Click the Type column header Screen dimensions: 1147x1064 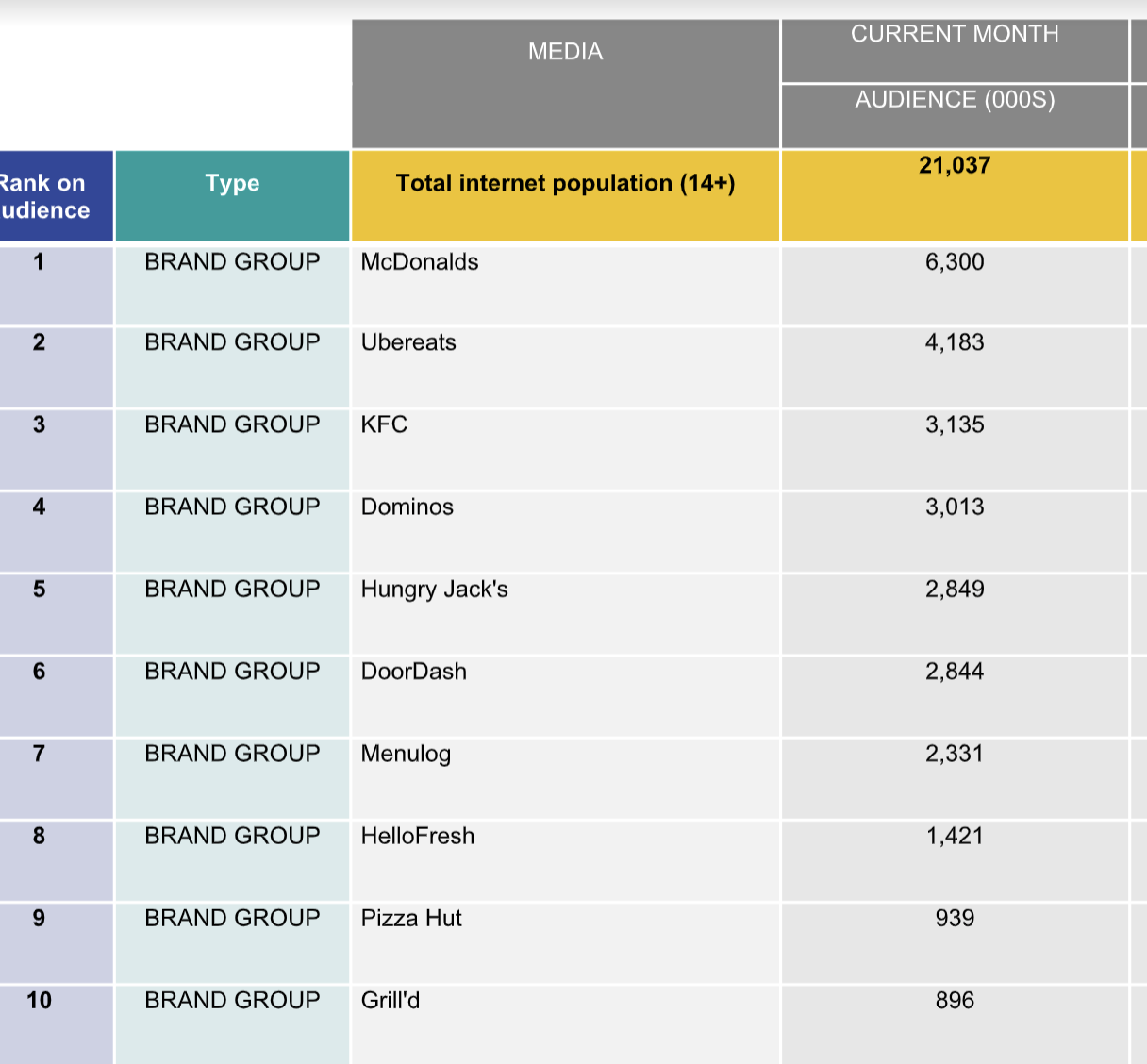tap(232, 196)
